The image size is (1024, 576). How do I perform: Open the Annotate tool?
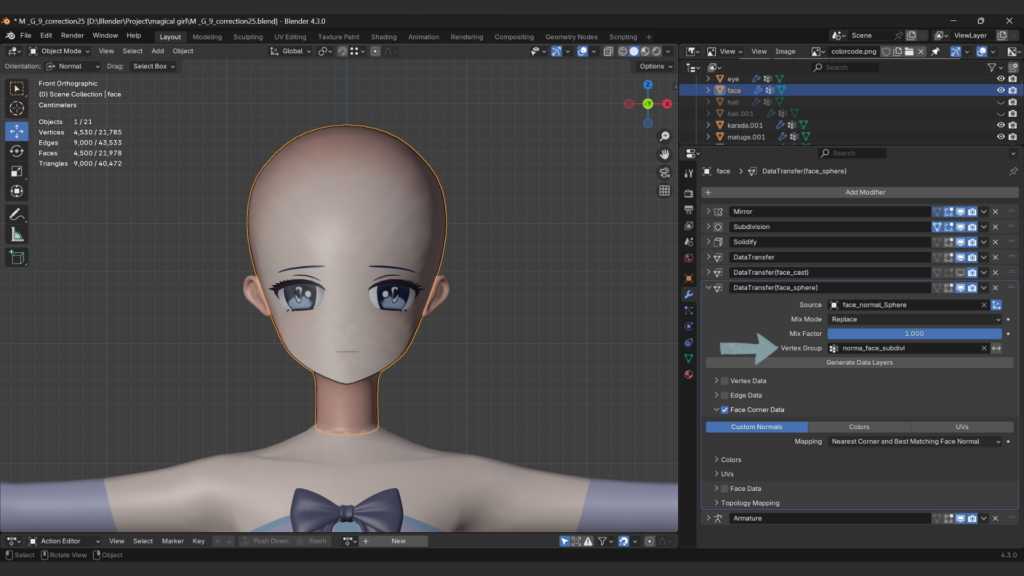tap(16, 214)
